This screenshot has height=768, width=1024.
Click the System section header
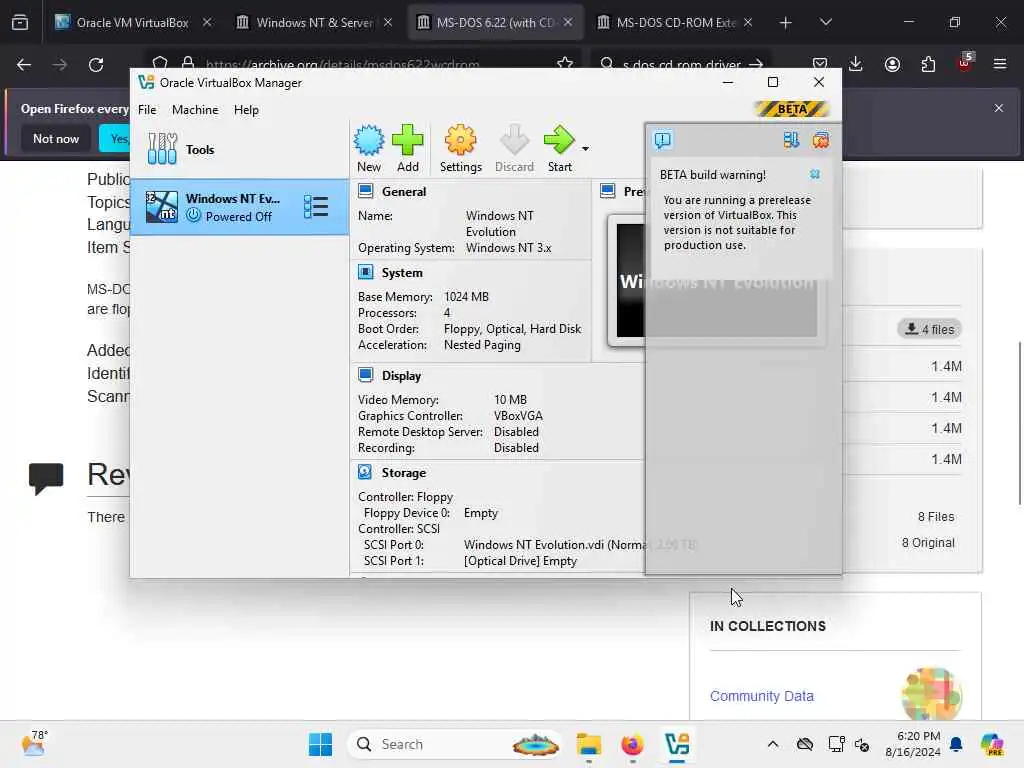(402, 272)
